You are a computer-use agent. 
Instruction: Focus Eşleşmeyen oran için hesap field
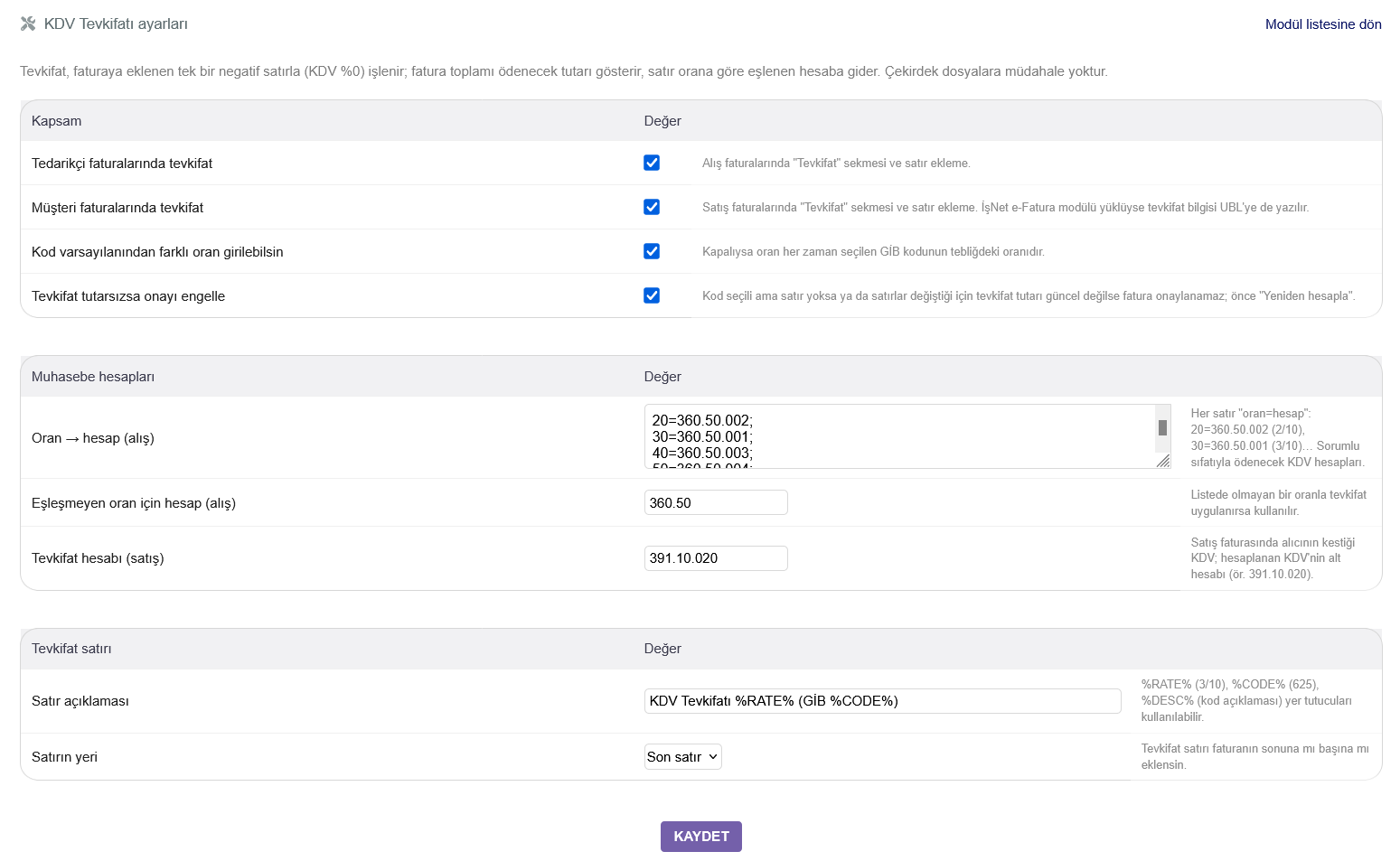coord(716,502)
